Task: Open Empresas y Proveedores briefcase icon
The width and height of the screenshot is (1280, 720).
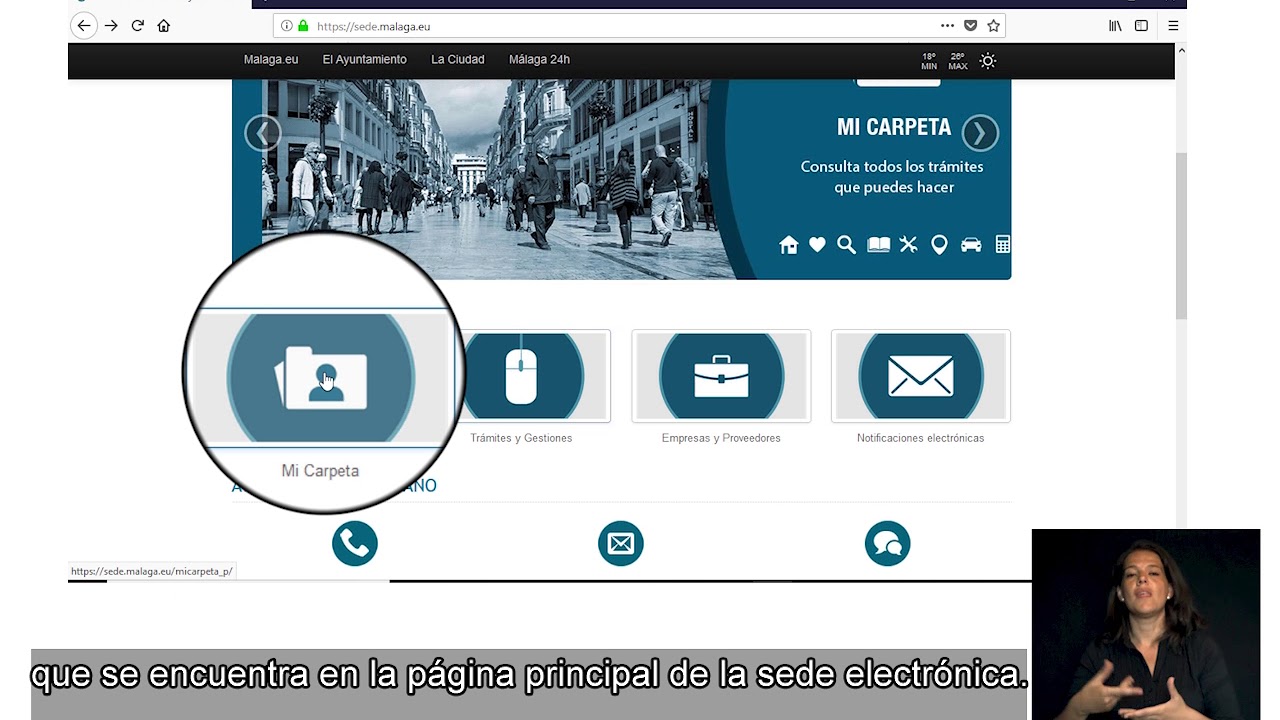Action: point(720,376)
